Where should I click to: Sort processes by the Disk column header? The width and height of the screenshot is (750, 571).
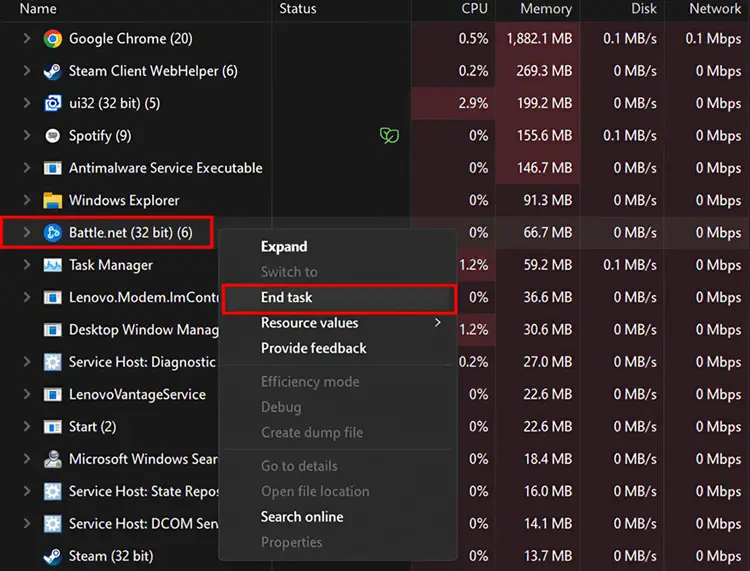[643, 9]
